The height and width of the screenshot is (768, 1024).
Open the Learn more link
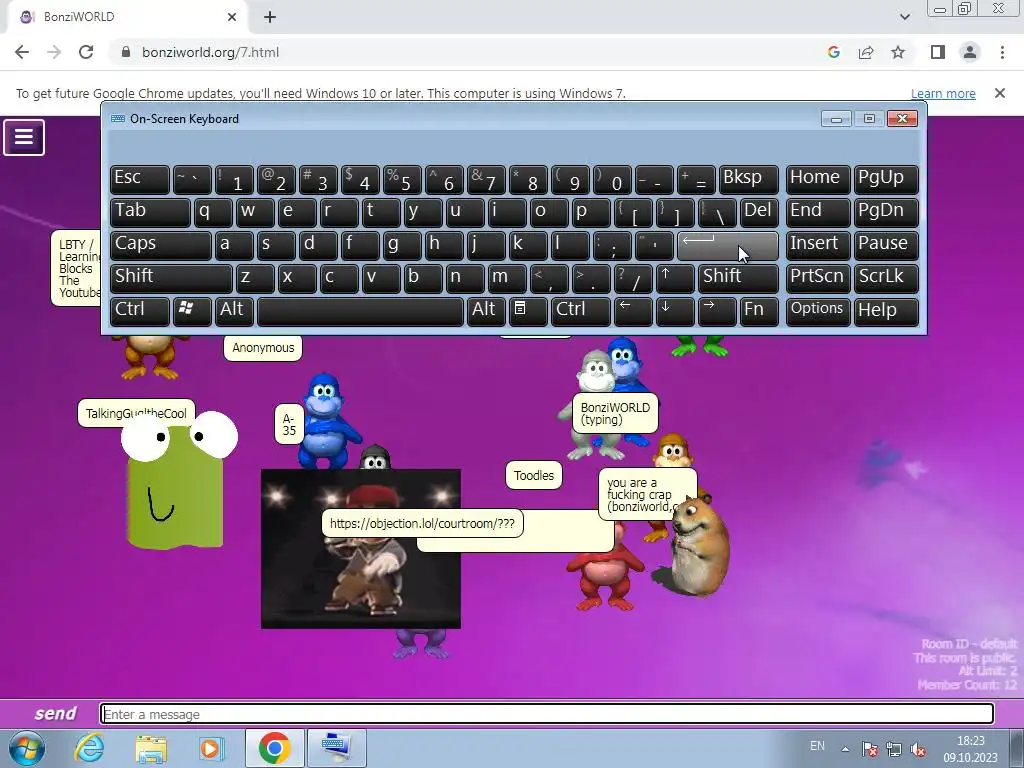pyautogui.click(x=943, y=93)
